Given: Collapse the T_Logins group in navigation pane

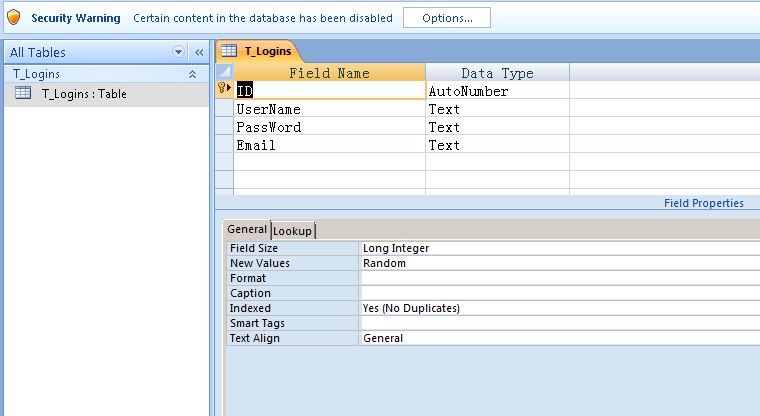Looking at the screenshot, I should point(192,74).
